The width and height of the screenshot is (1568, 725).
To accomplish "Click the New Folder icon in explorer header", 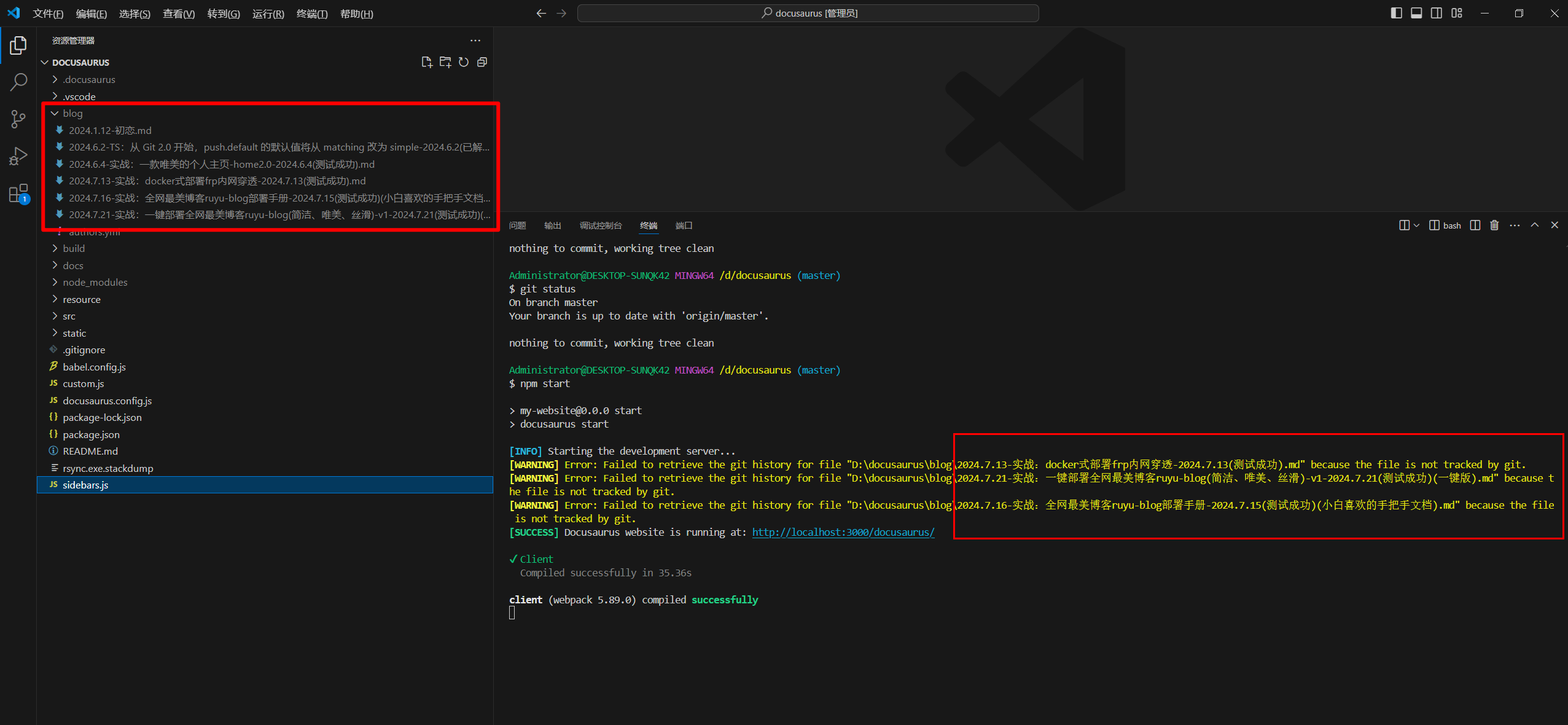I will 445,62.
